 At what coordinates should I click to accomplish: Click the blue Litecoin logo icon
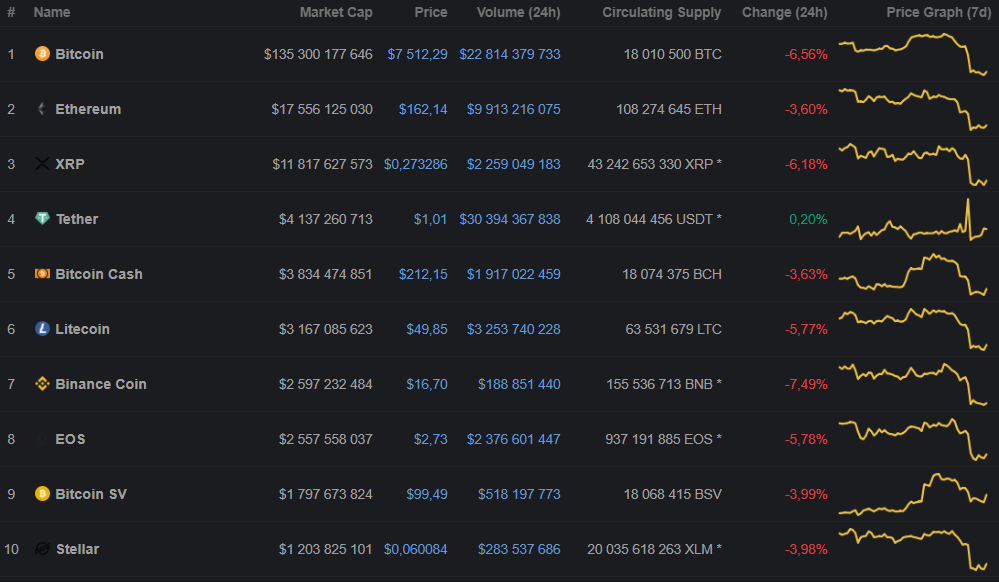coord(42,329)
